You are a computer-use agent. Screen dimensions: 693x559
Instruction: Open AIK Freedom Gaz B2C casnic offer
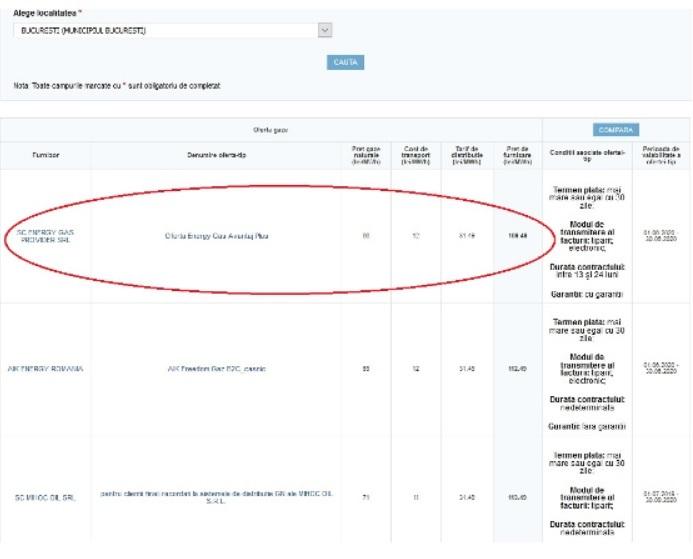[x=217, y=368]
